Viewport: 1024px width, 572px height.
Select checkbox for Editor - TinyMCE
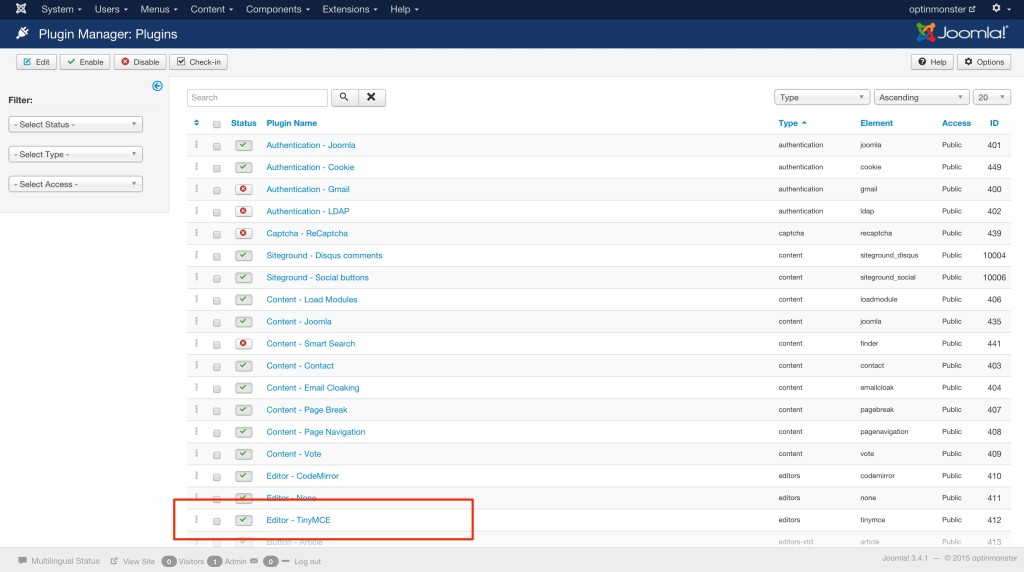click(217, 521)
